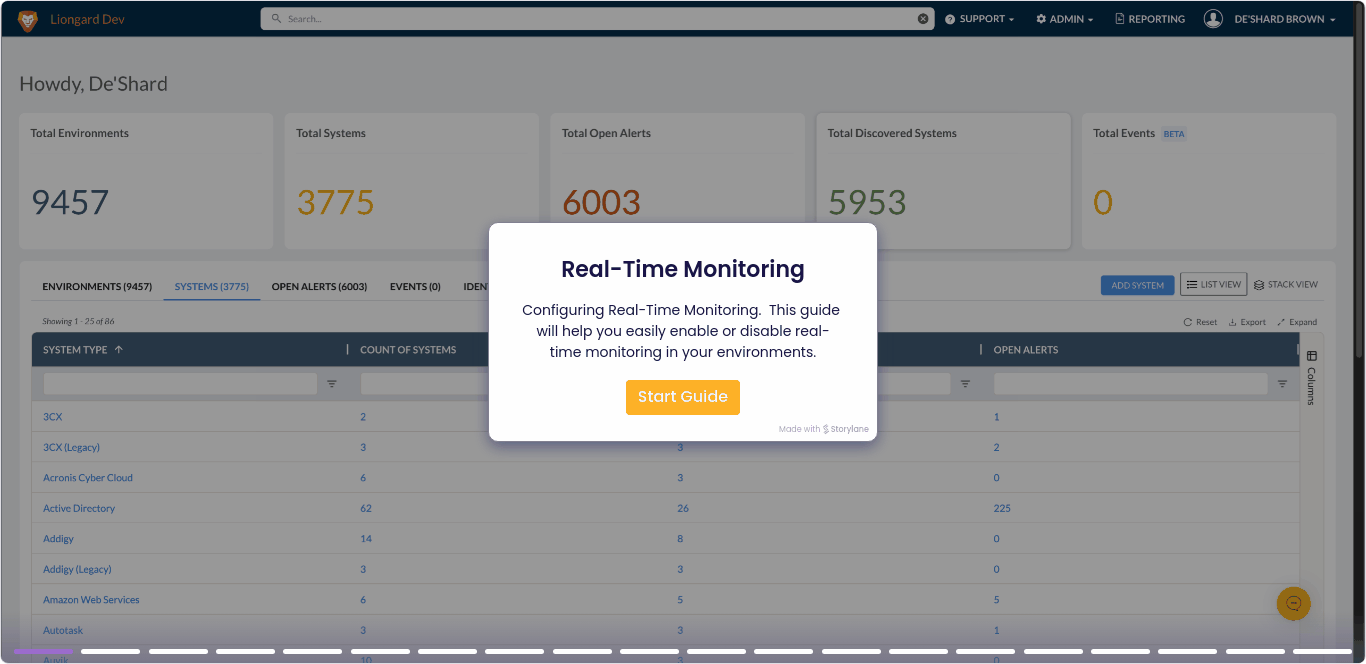Click the Total Discovered Systems card
This screenshot has width=1366, height=664.
pyautogui.click(x=943, y=181)
